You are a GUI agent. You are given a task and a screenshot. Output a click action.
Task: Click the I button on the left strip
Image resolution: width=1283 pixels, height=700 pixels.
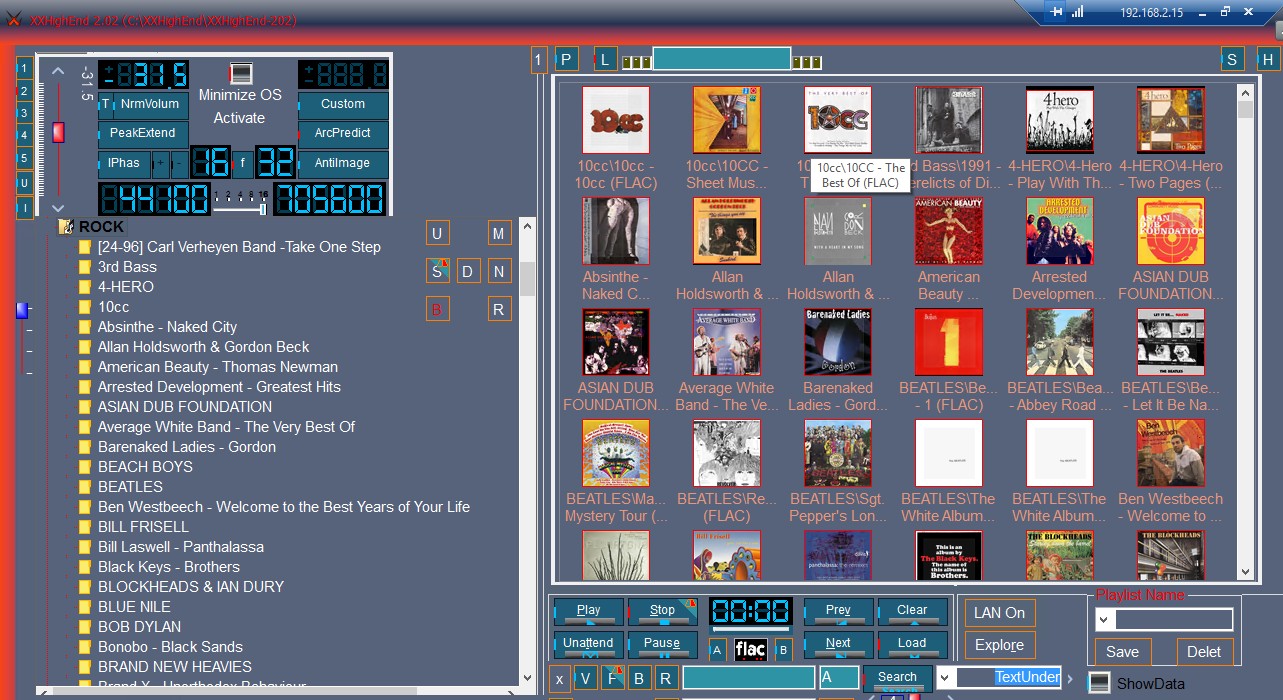[x=24, y=208]
